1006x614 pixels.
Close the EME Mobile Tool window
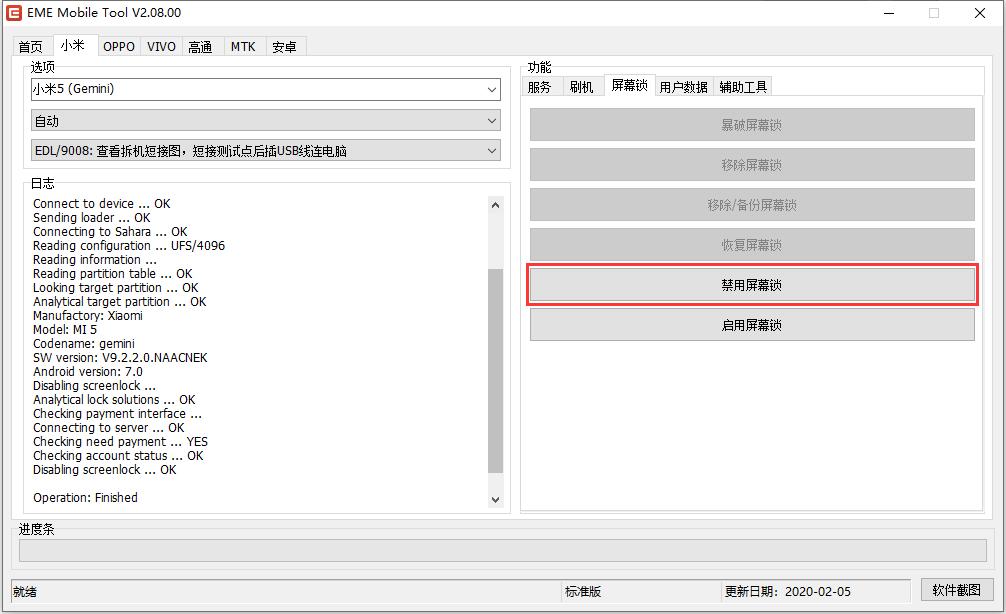coord(980,13)
